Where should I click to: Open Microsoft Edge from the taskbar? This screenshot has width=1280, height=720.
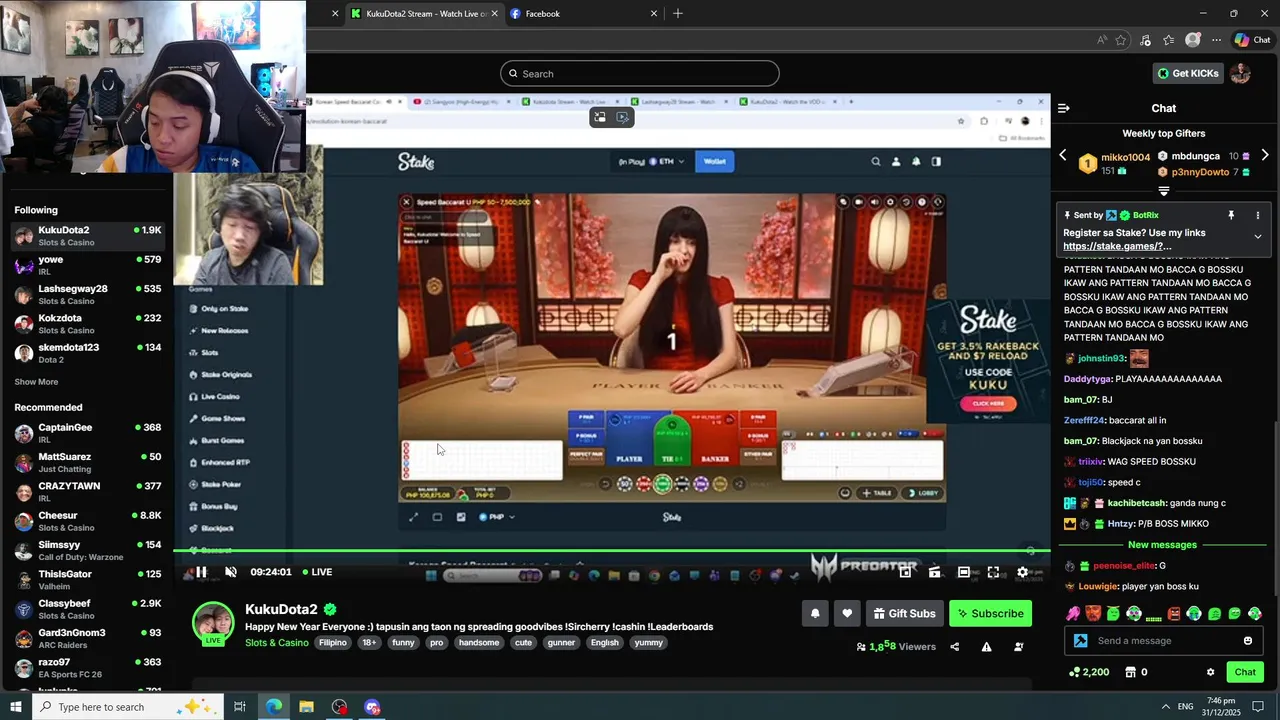[274, 707]
